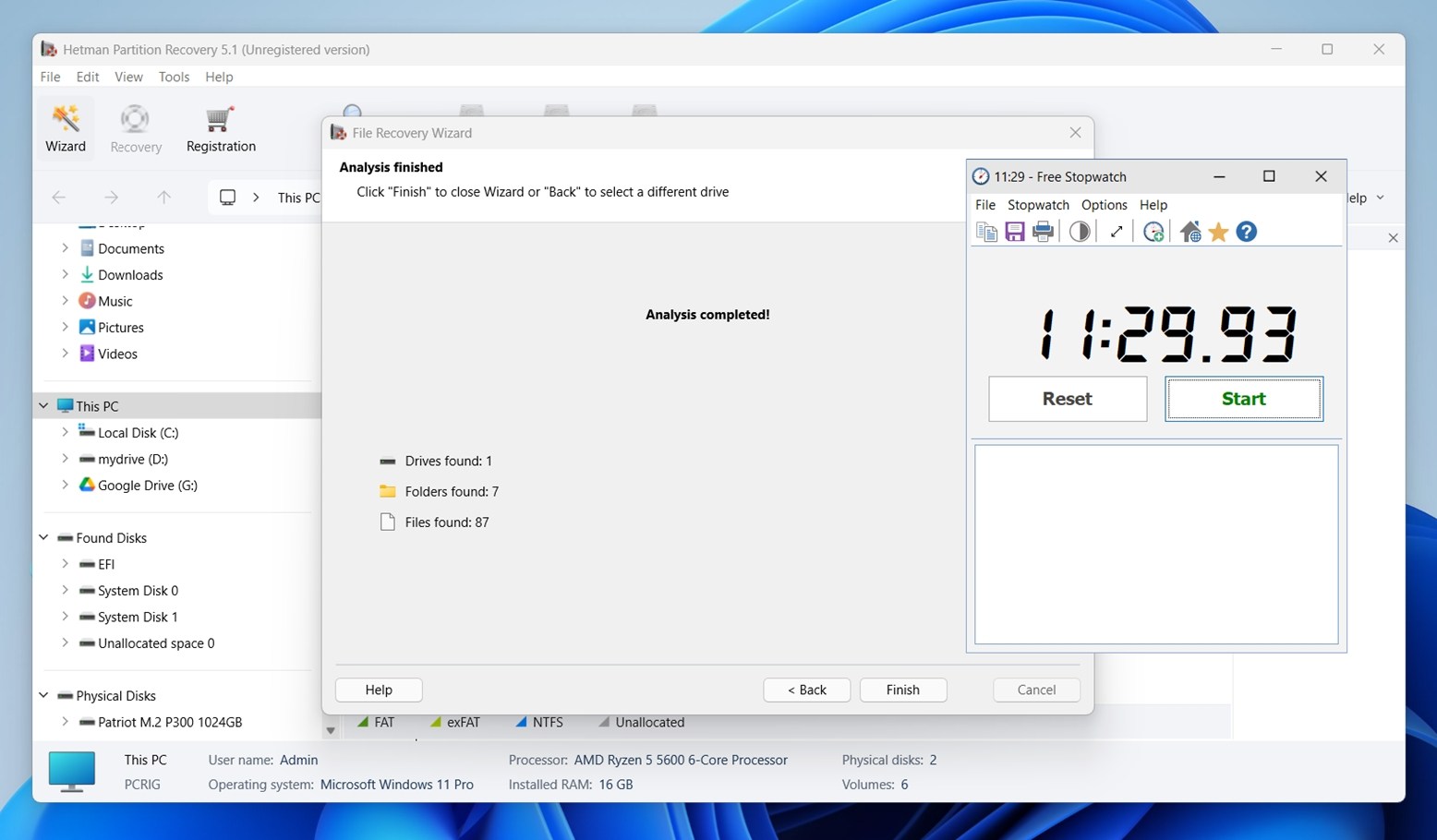
Task: Click the clock with green plus icon
Action: pos(1153,232)
